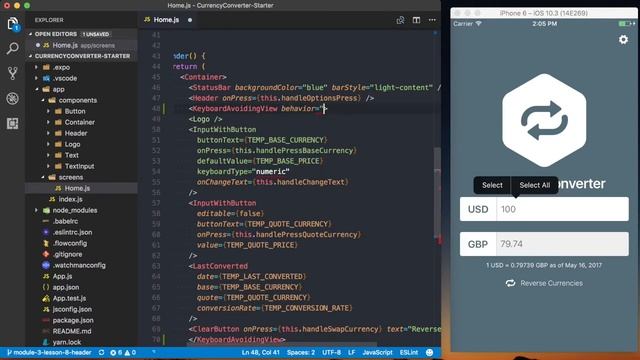Click the open changes icon in editor toolbar
Image resolution: width=640 pixels, height=360 pixels.
click(x=400, y=20)
